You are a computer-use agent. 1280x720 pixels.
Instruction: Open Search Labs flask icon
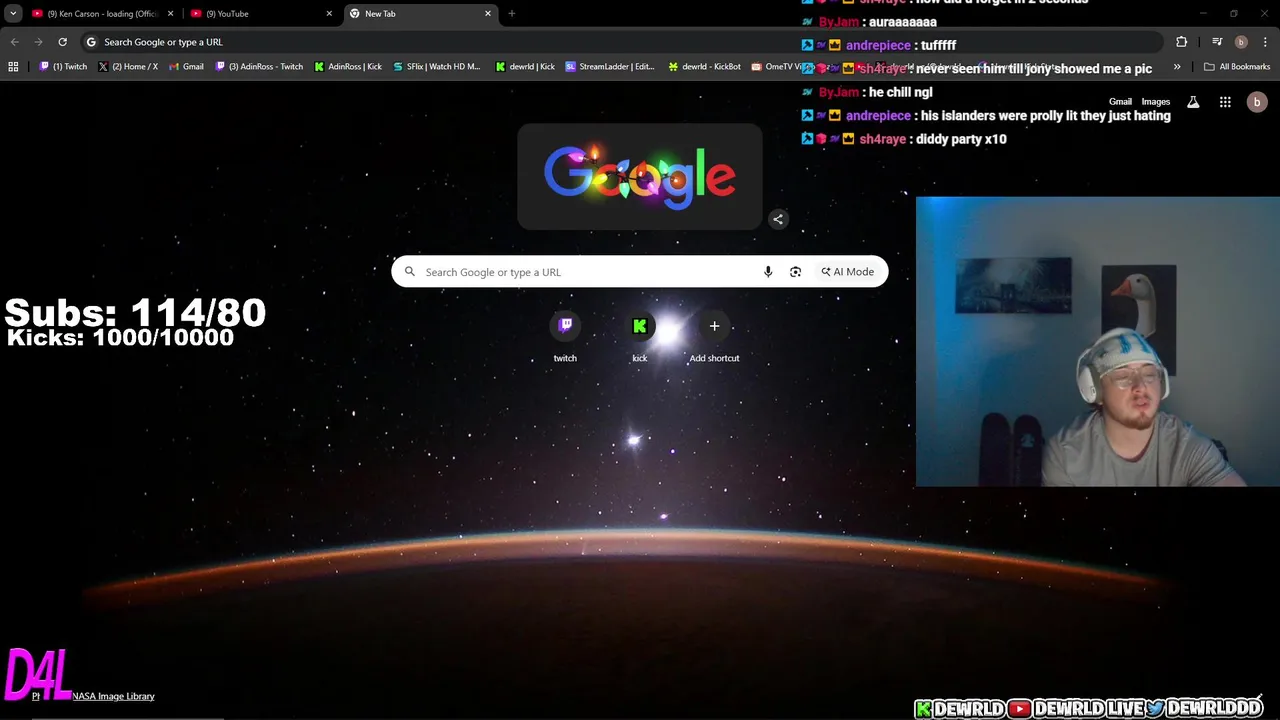tap(1193, 102)
